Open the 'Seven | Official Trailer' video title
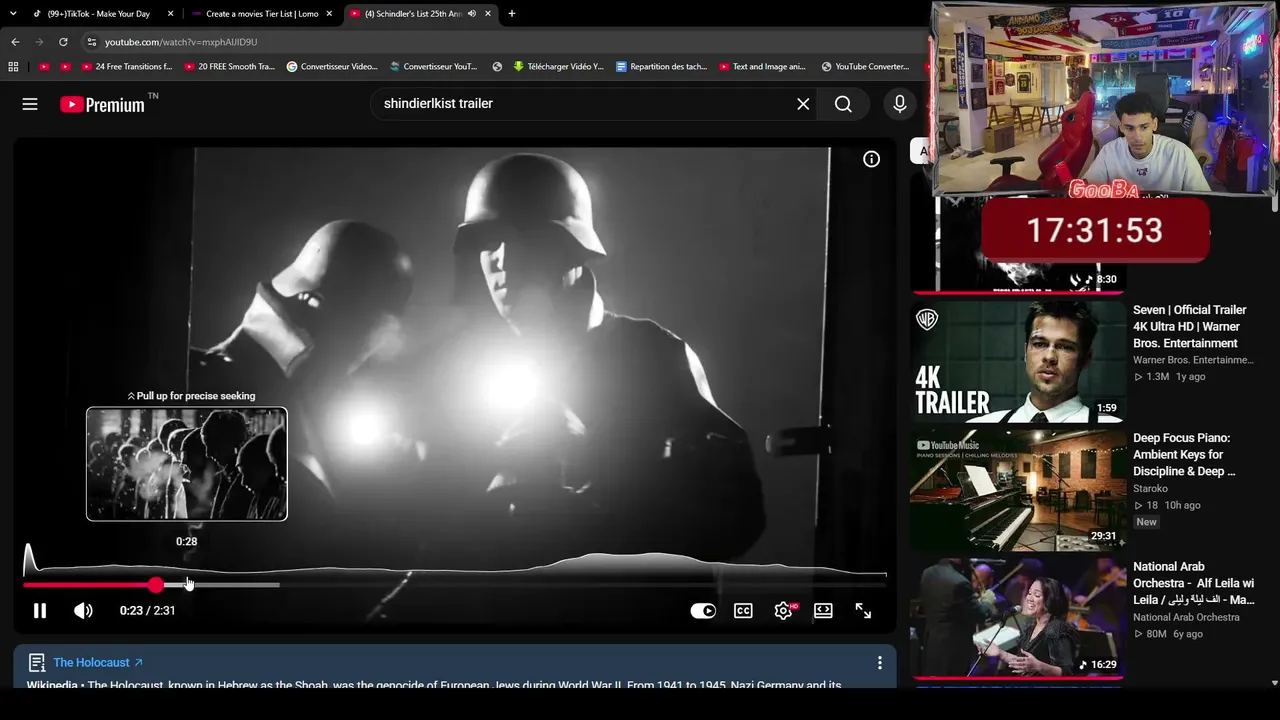Screen dimensions: 1280x720 (1190, 326)
